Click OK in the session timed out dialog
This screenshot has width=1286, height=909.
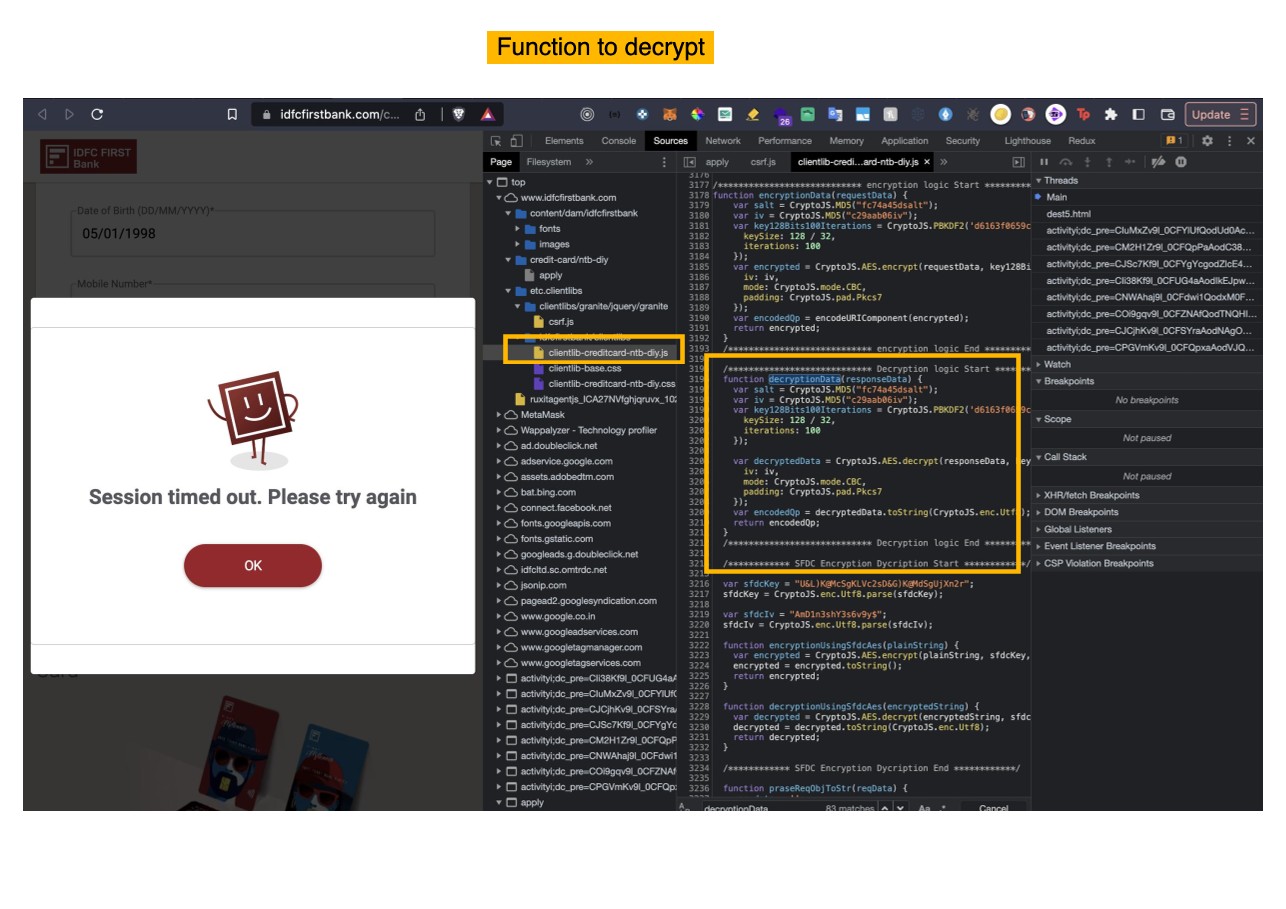253,566
